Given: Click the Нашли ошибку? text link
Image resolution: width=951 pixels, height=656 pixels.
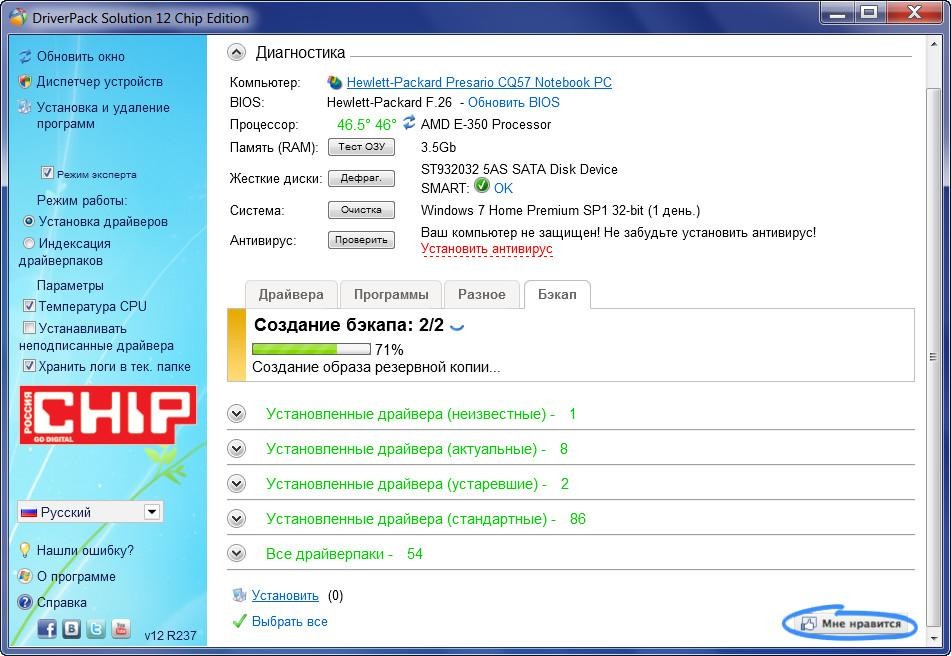Looking at the screenshot, I should (x=85, y=550).
